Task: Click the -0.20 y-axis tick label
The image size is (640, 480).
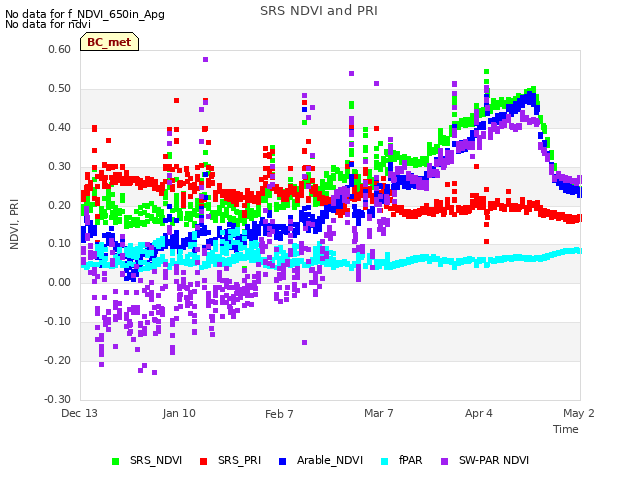Action: click(58, 360)
